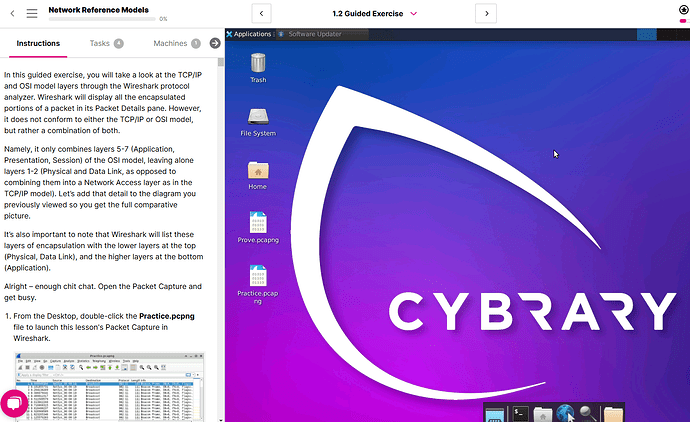Viewport: 690px width, 422px height.
Task: Collapse the instructions panel with arrow button
Action: (x=214, y=44)
